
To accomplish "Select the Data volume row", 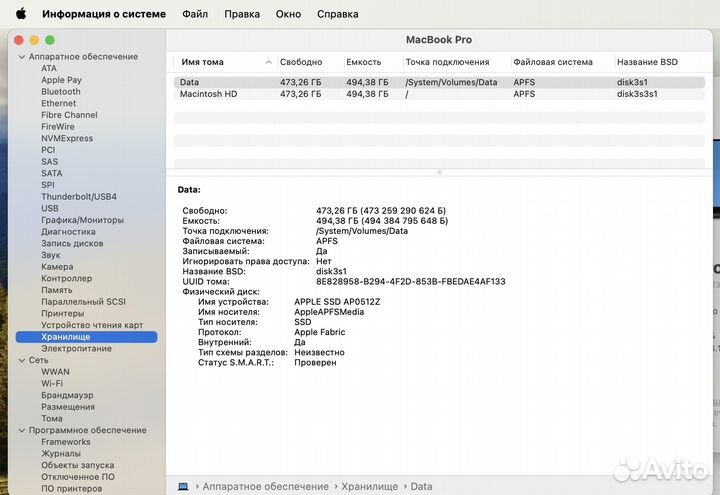I will click(439, 82).
